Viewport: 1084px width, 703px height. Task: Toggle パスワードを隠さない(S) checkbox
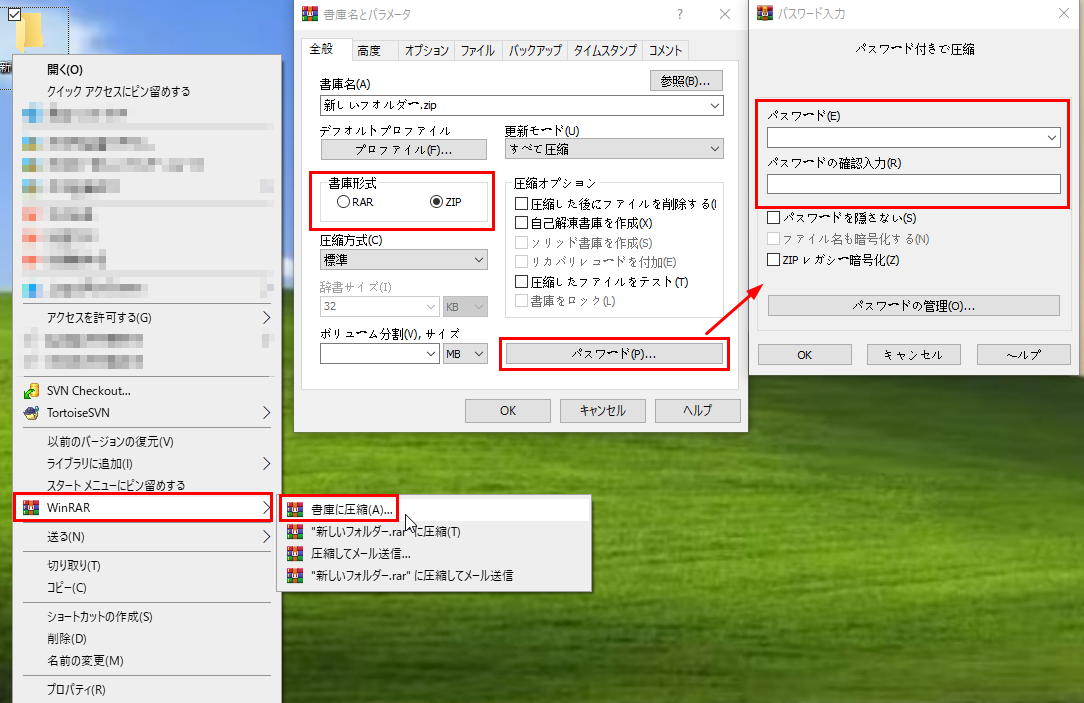[x=774, y=218]
